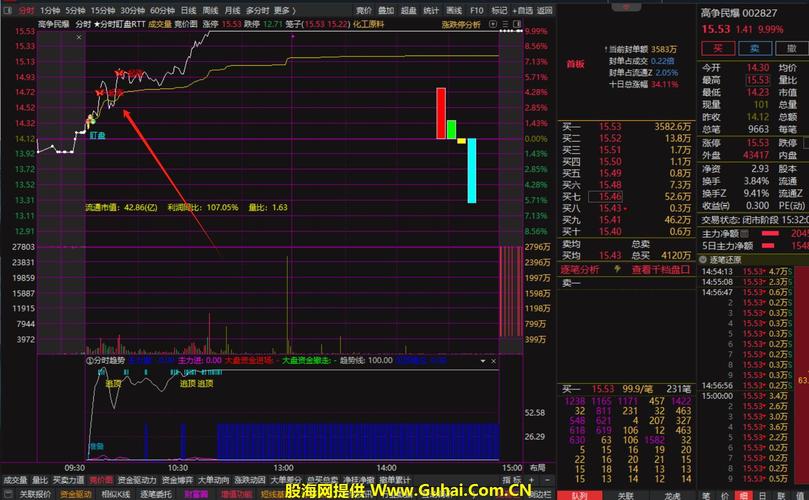
Task: Open the 画线 drawing tool
Action: (454, 10)
